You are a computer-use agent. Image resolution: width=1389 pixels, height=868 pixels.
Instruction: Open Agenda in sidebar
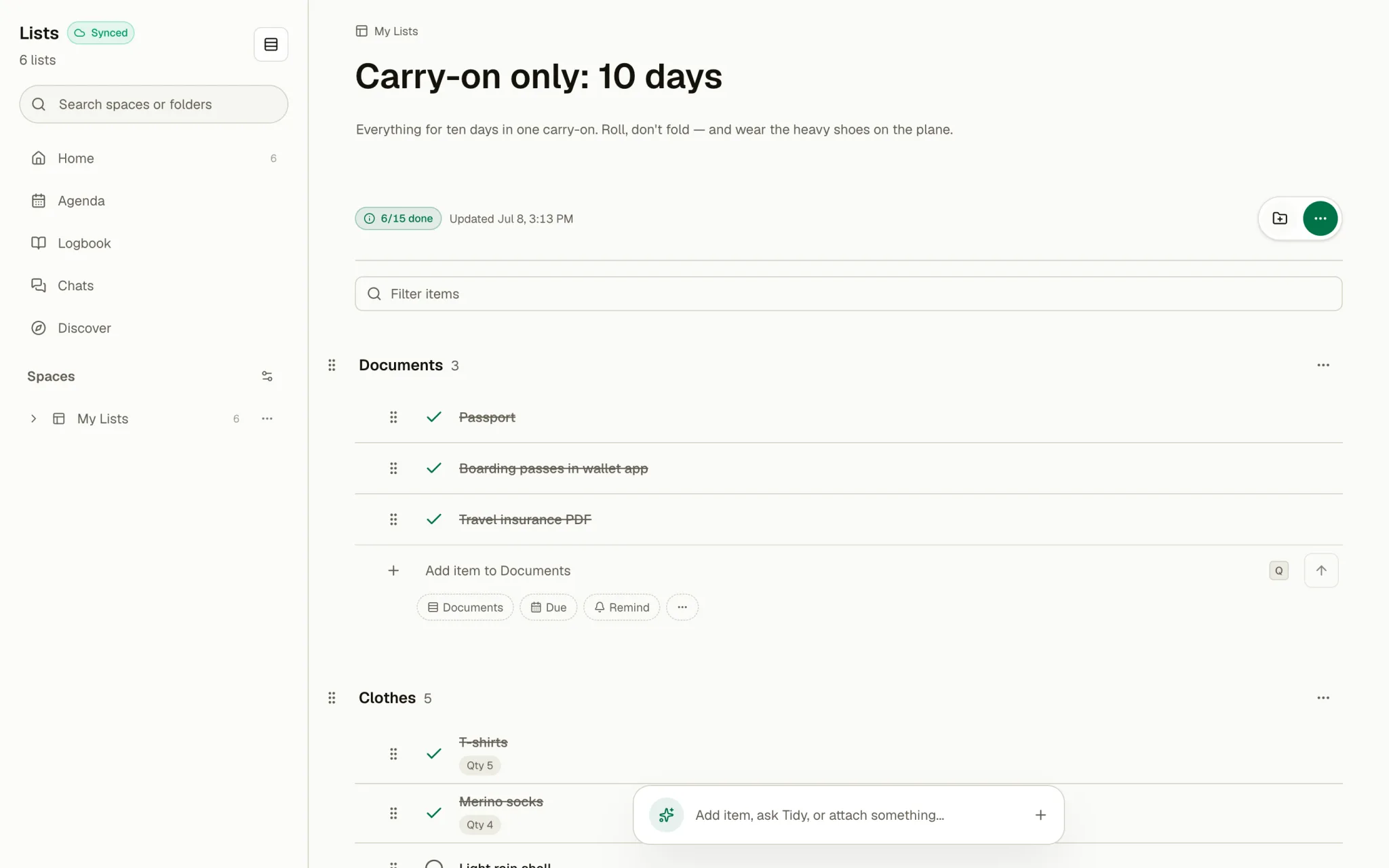coord(154,201)
